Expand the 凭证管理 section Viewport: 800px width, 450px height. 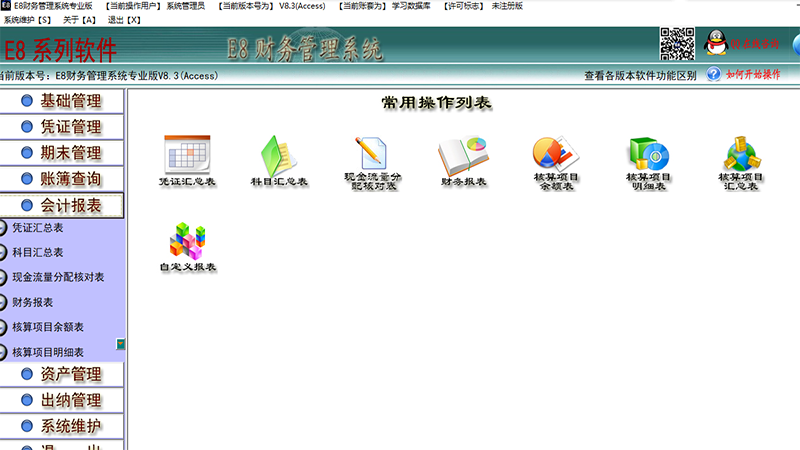coord(62,127)
